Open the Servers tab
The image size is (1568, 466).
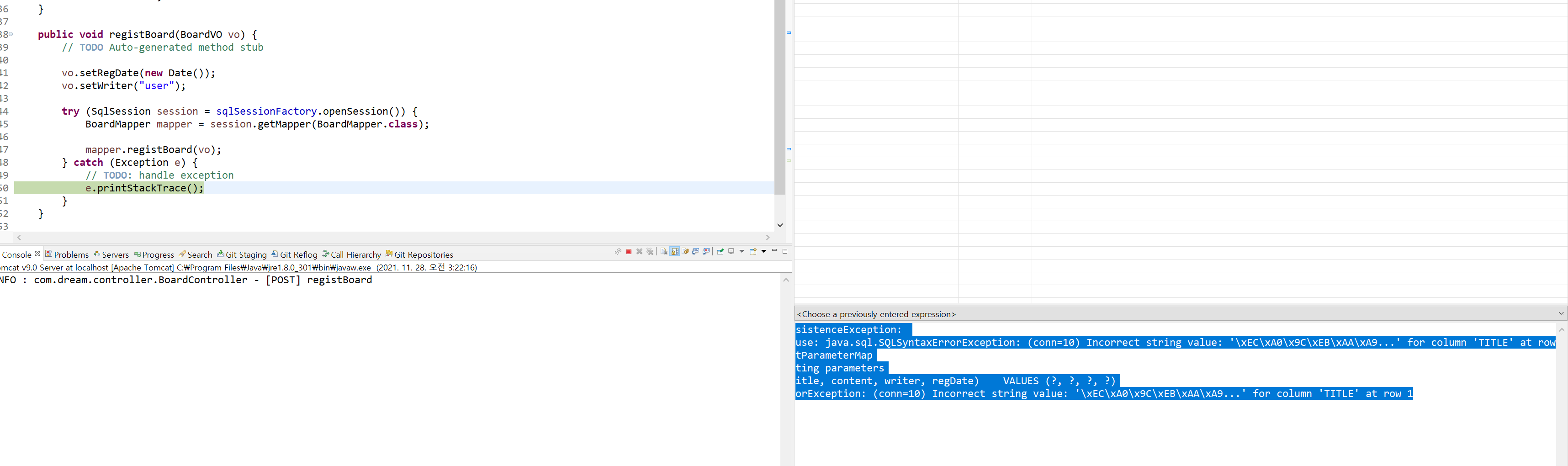coord(111,255)
